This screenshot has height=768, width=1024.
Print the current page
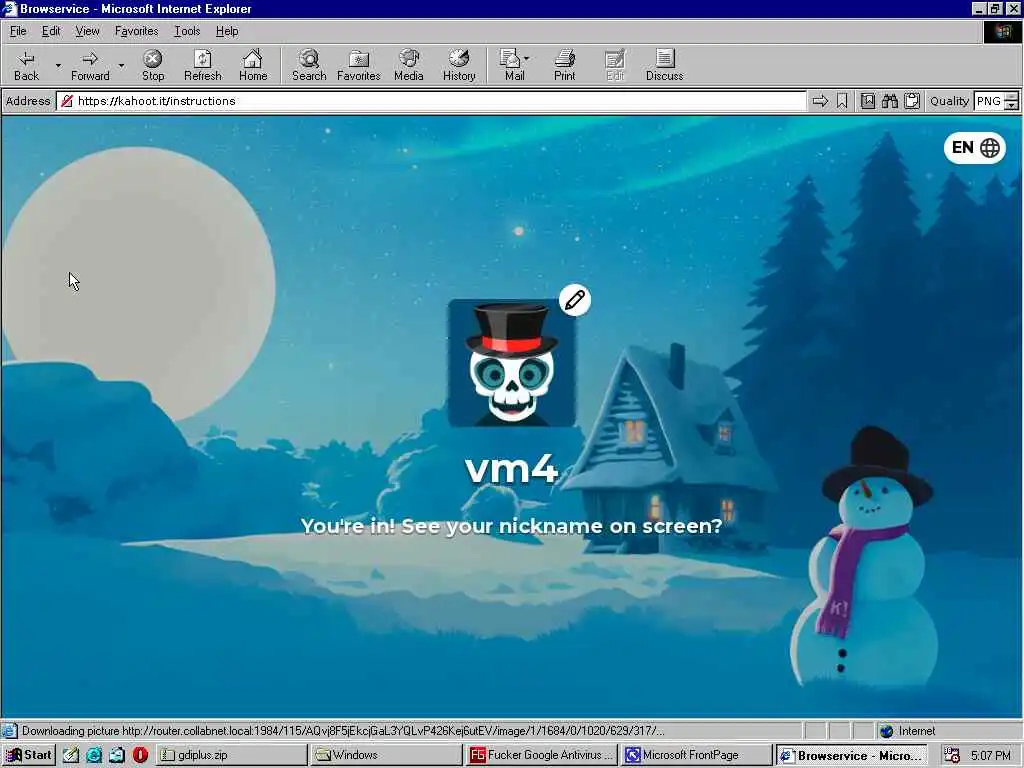tap(565, 65)
